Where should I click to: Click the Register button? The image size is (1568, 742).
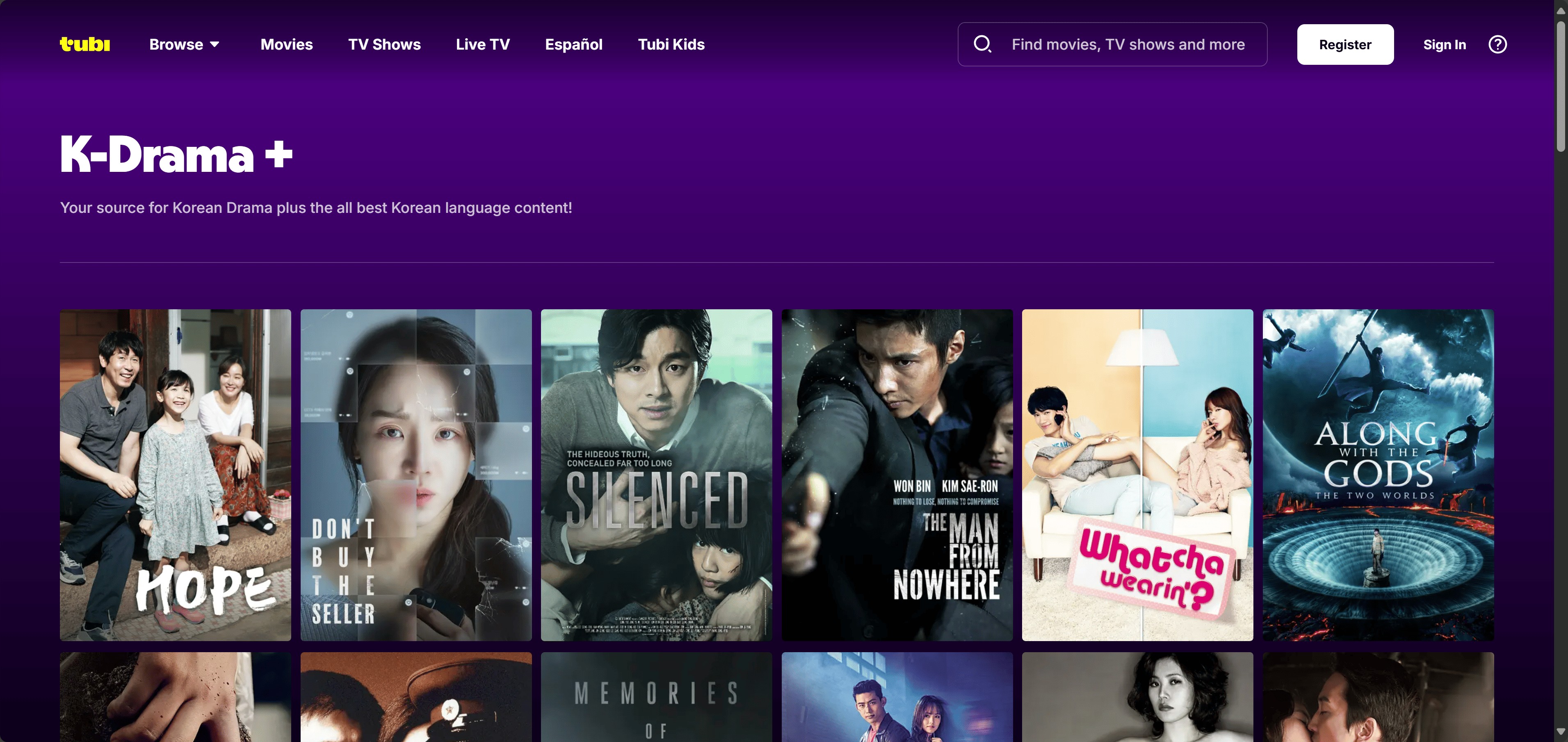click(1345, 44)
